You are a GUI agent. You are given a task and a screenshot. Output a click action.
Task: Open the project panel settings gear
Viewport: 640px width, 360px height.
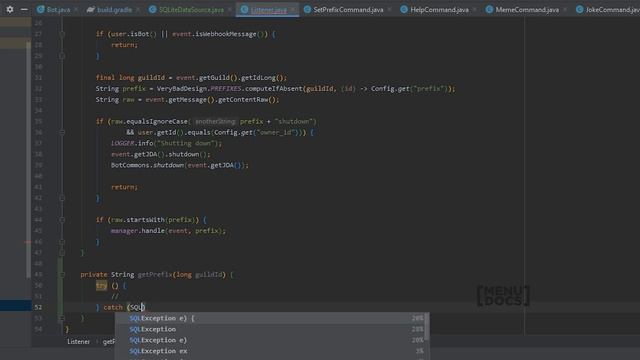point(10,9)
